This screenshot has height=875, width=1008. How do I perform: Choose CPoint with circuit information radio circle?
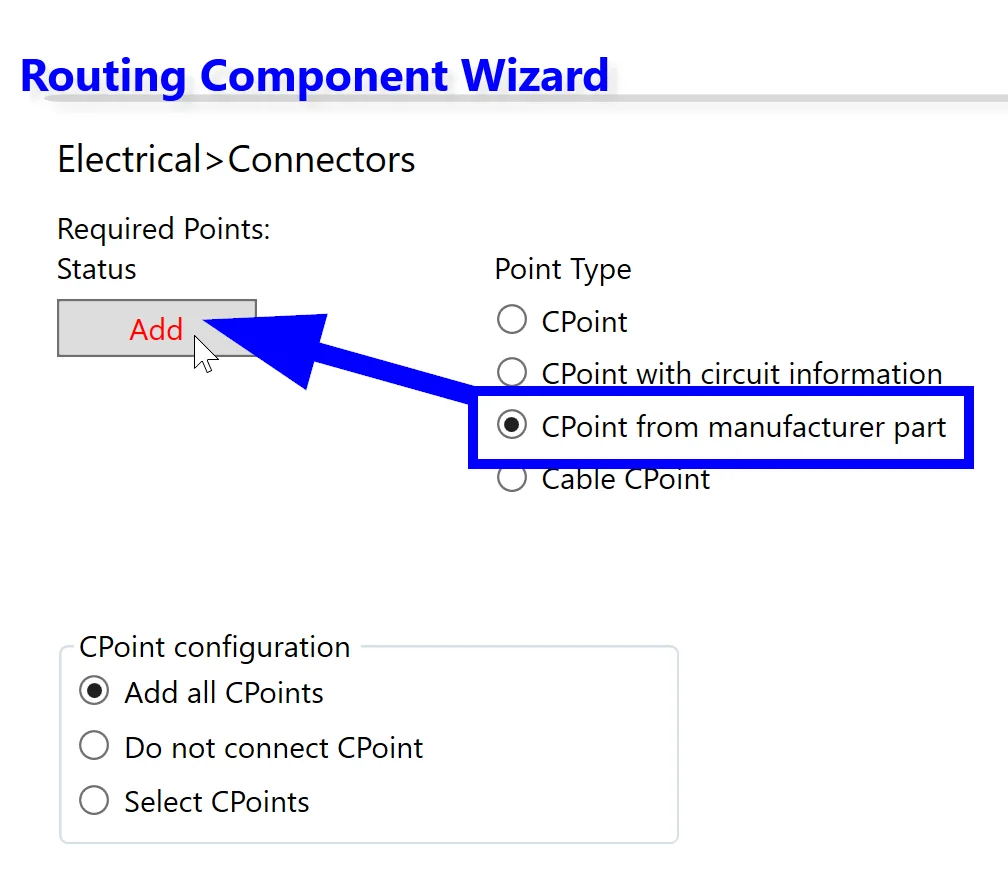click(x=512, y=372)
